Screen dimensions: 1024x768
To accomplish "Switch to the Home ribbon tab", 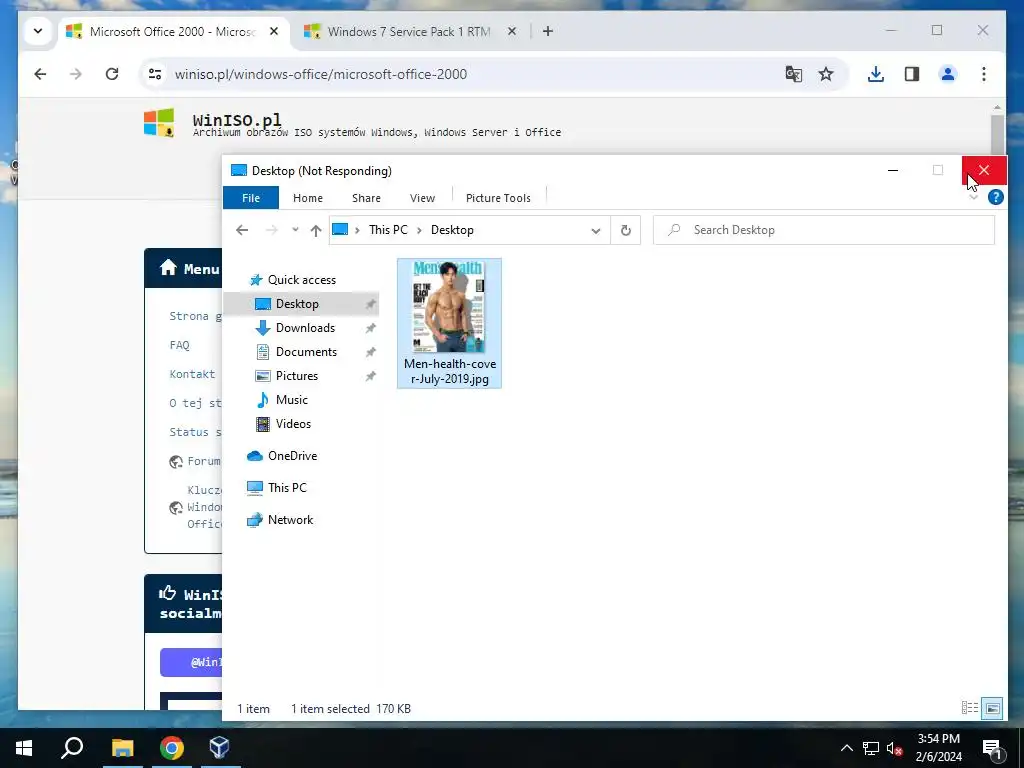I will 308,198.
